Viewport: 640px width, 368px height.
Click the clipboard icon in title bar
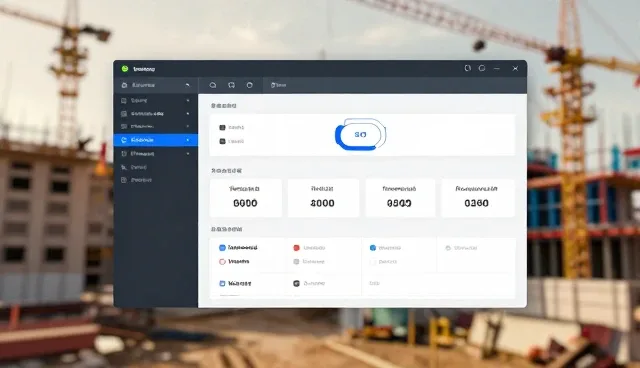click(x=468, y=68)
